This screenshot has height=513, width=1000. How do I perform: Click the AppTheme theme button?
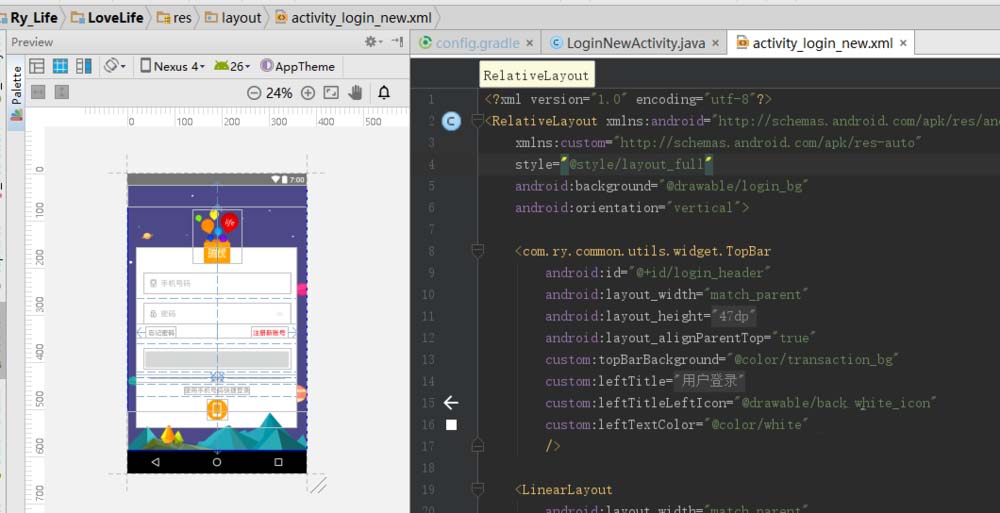click(x=297, y=66)
